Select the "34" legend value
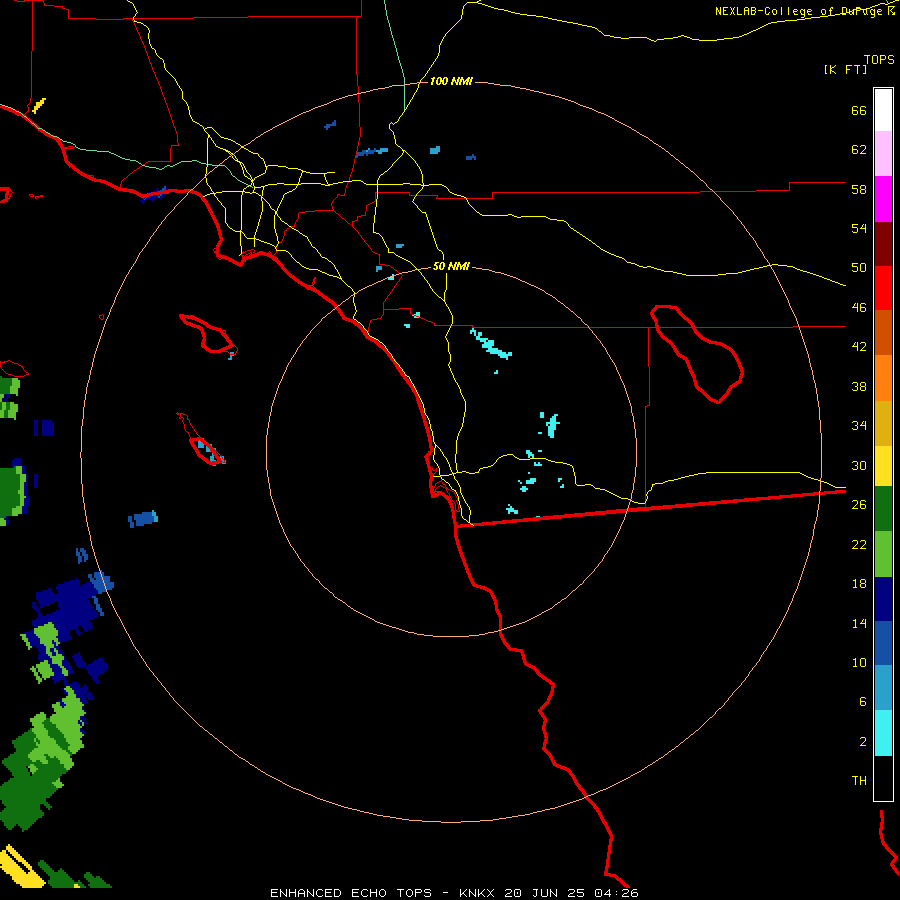 coord(859,425)
